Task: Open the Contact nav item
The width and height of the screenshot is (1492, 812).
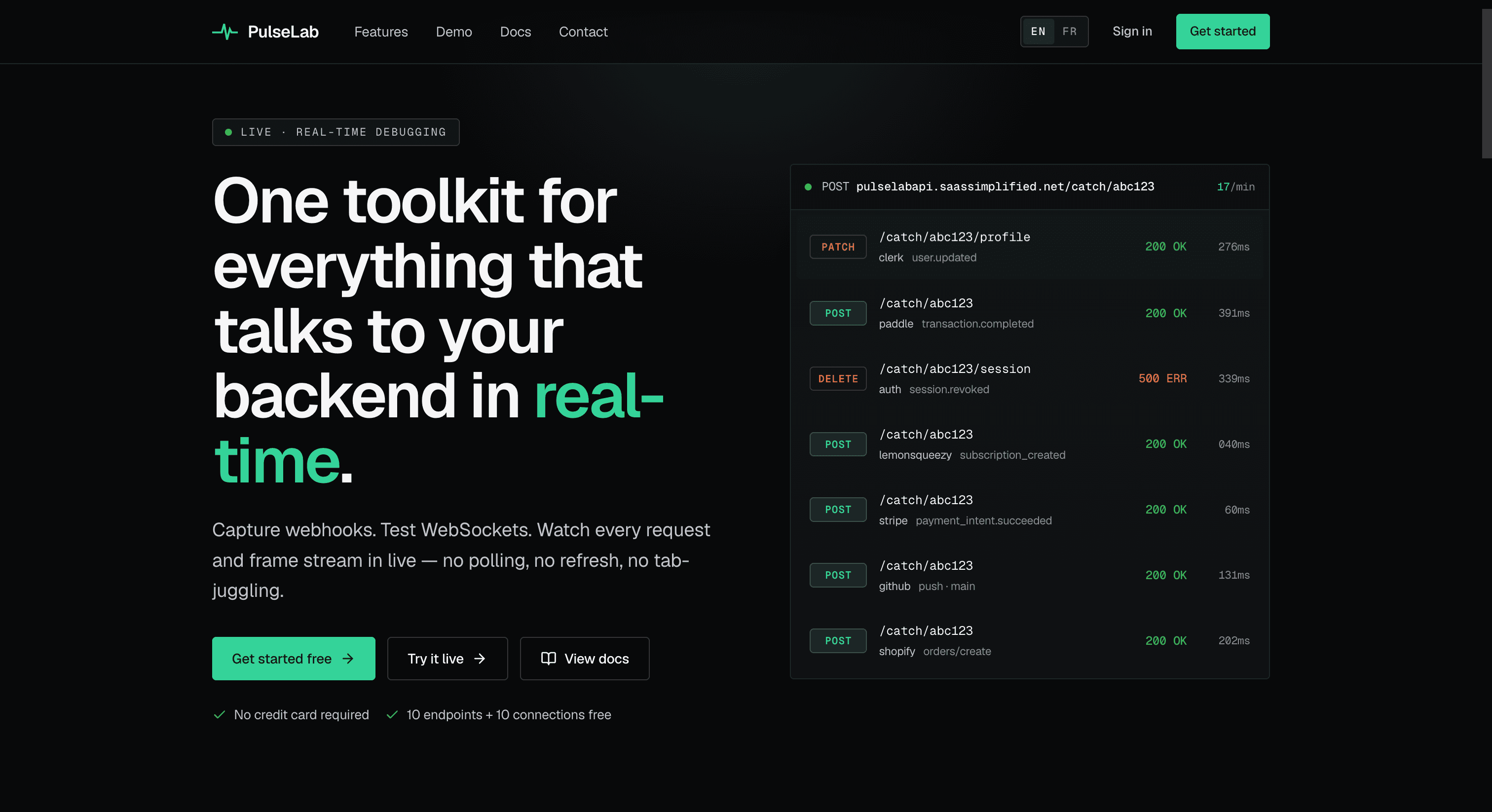Action: [583, 32]
